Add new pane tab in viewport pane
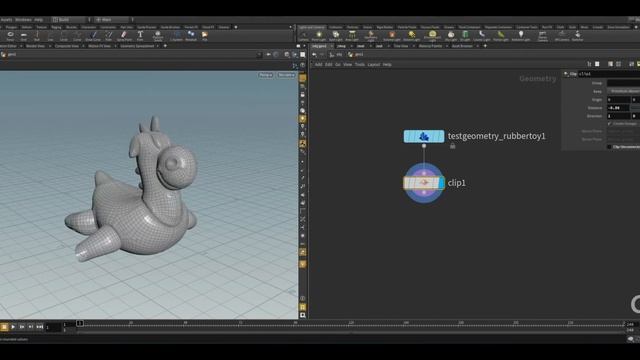The image size is (640, 360). pyautogui.click(x=165, y=46)
